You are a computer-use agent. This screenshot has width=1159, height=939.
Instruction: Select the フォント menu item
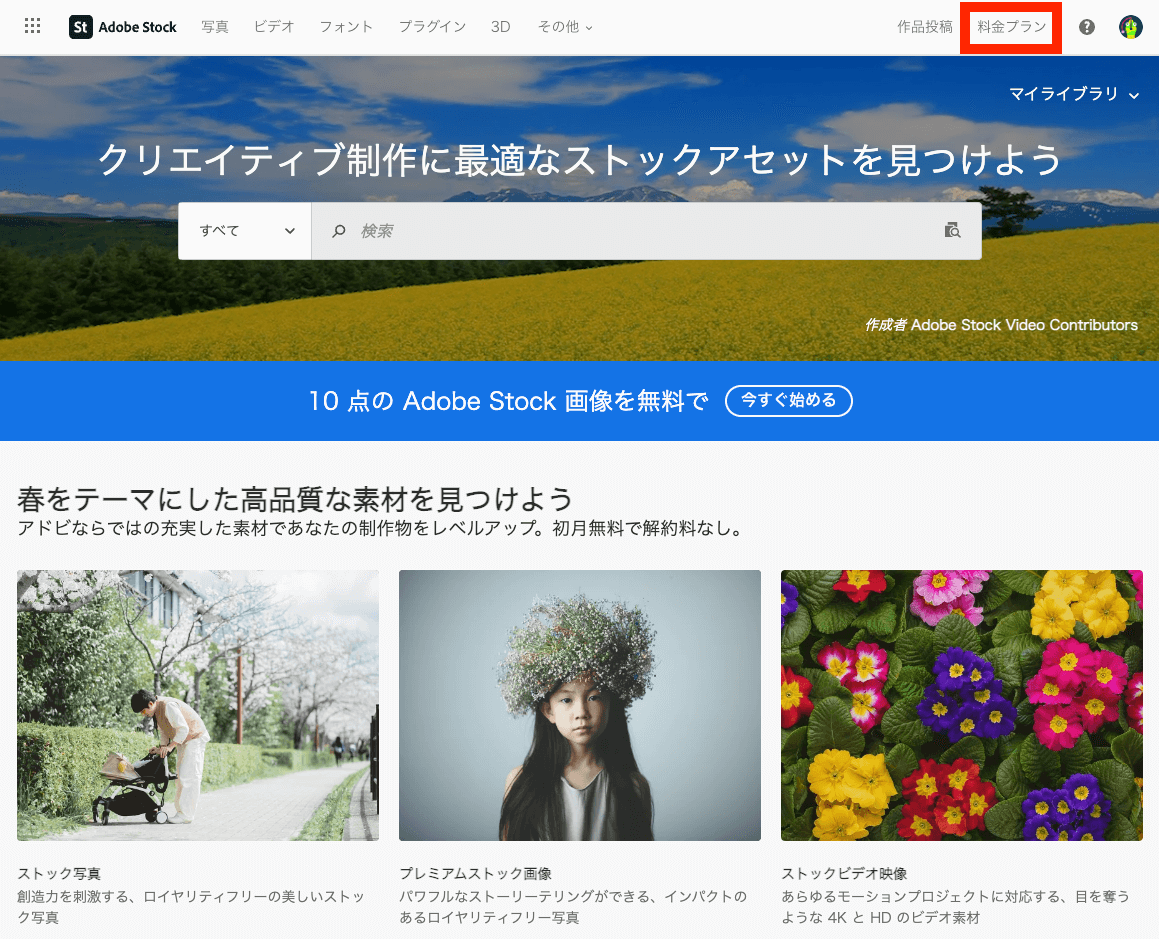click(x=346, y=27)
